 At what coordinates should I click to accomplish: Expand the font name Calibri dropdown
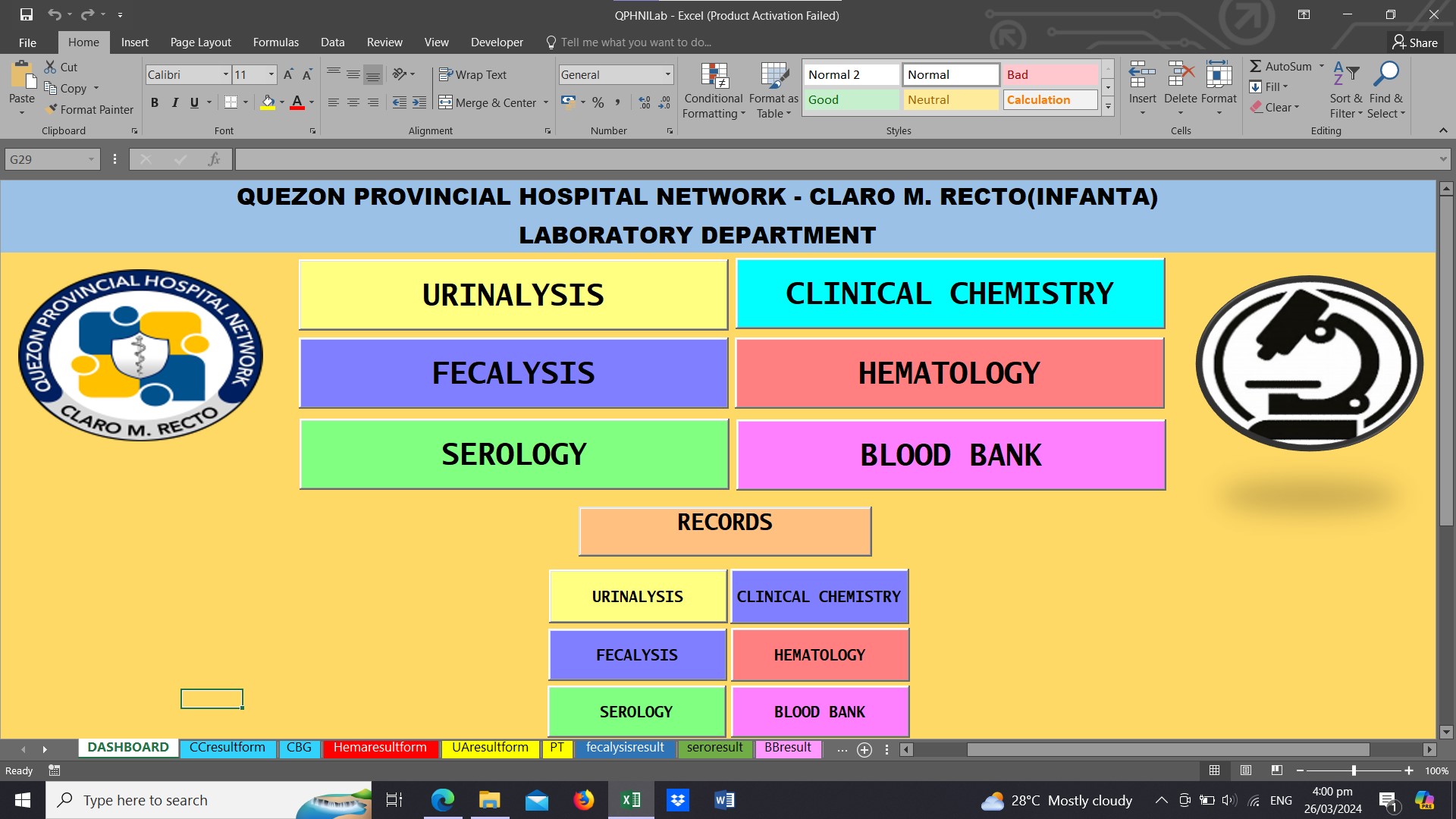225,74
